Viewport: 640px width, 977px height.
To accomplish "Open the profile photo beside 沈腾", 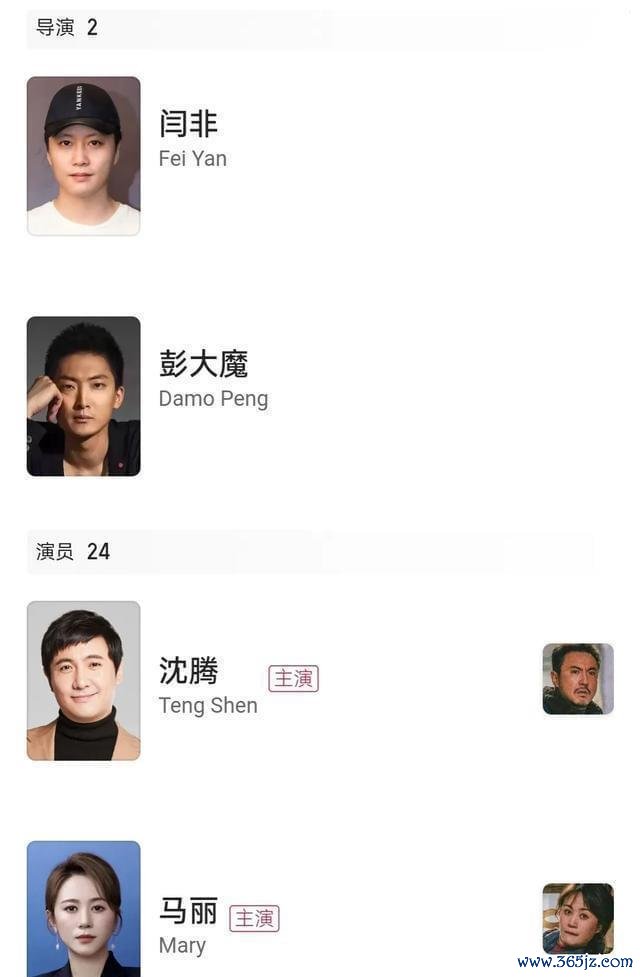I will [84, 680].
